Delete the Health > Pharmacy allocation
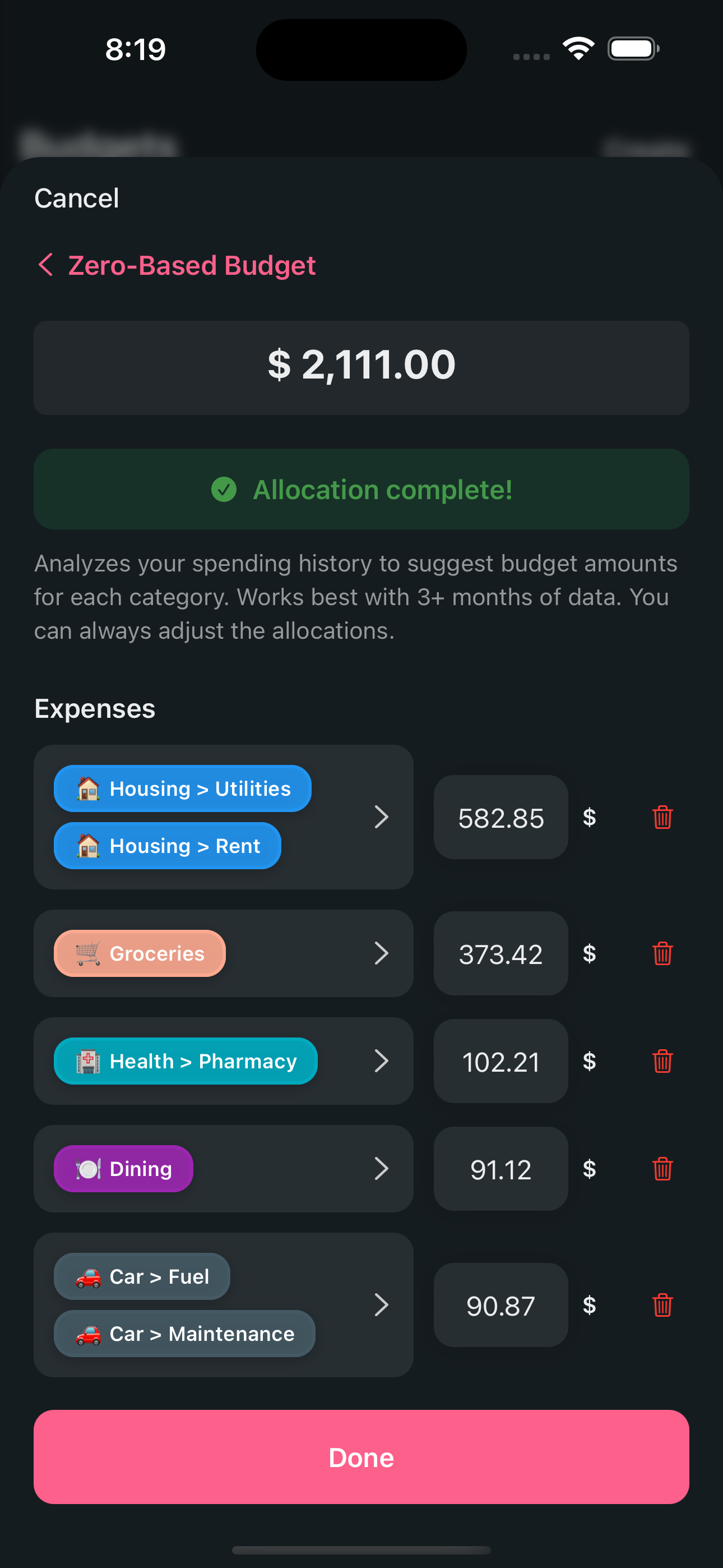 (662, 1061)
